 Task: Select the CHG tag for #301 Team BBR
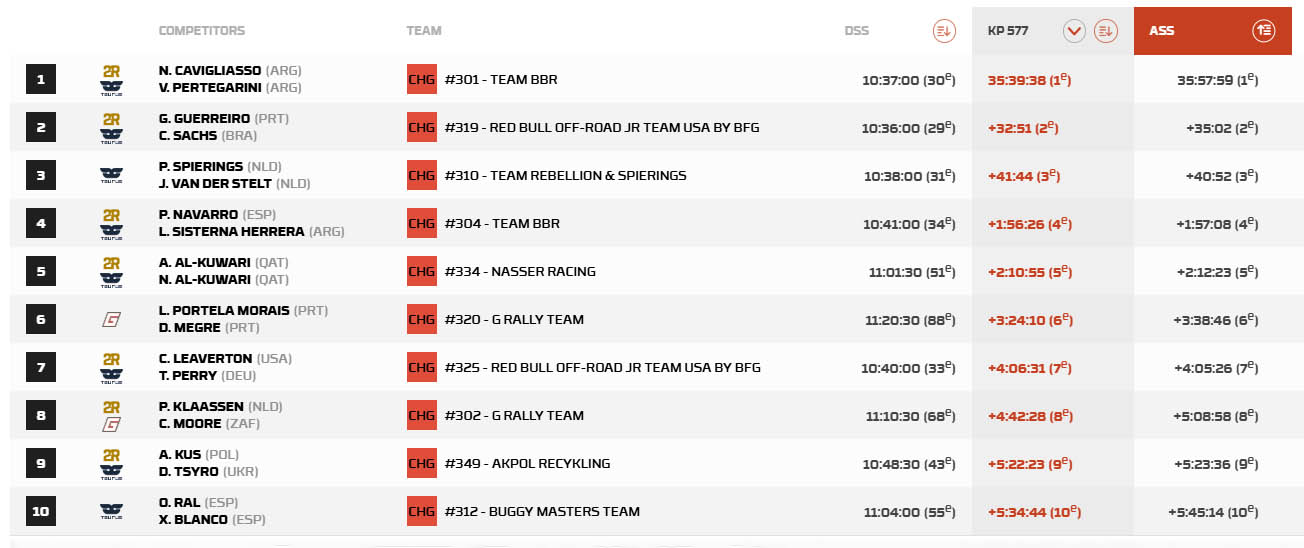pos(422,80)
